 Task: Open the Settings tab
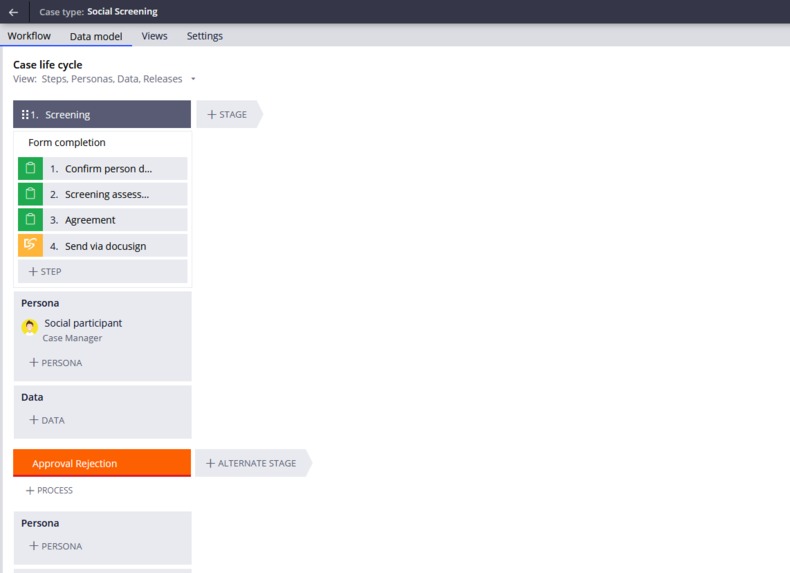tap(205, 36)
